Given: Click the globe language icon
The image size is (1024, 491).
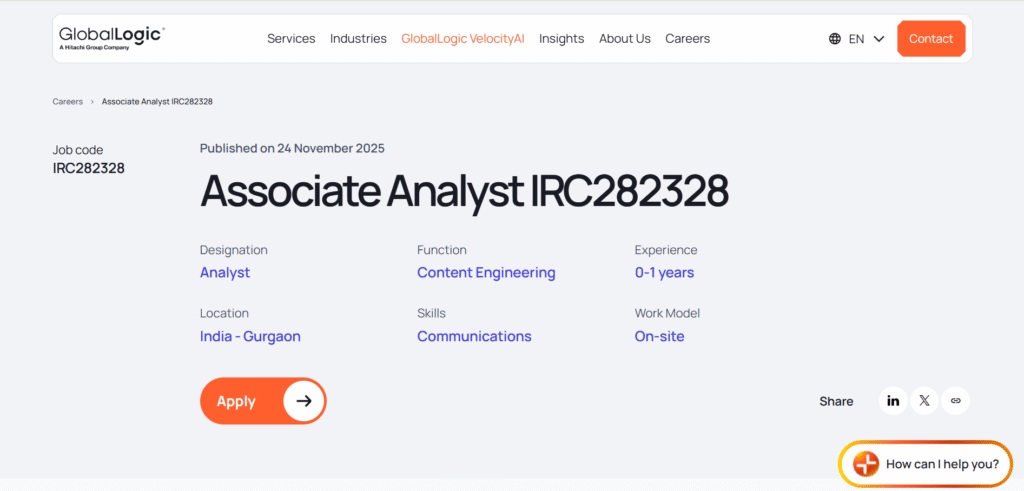Looking at the screenshot, I should (835, 39).
